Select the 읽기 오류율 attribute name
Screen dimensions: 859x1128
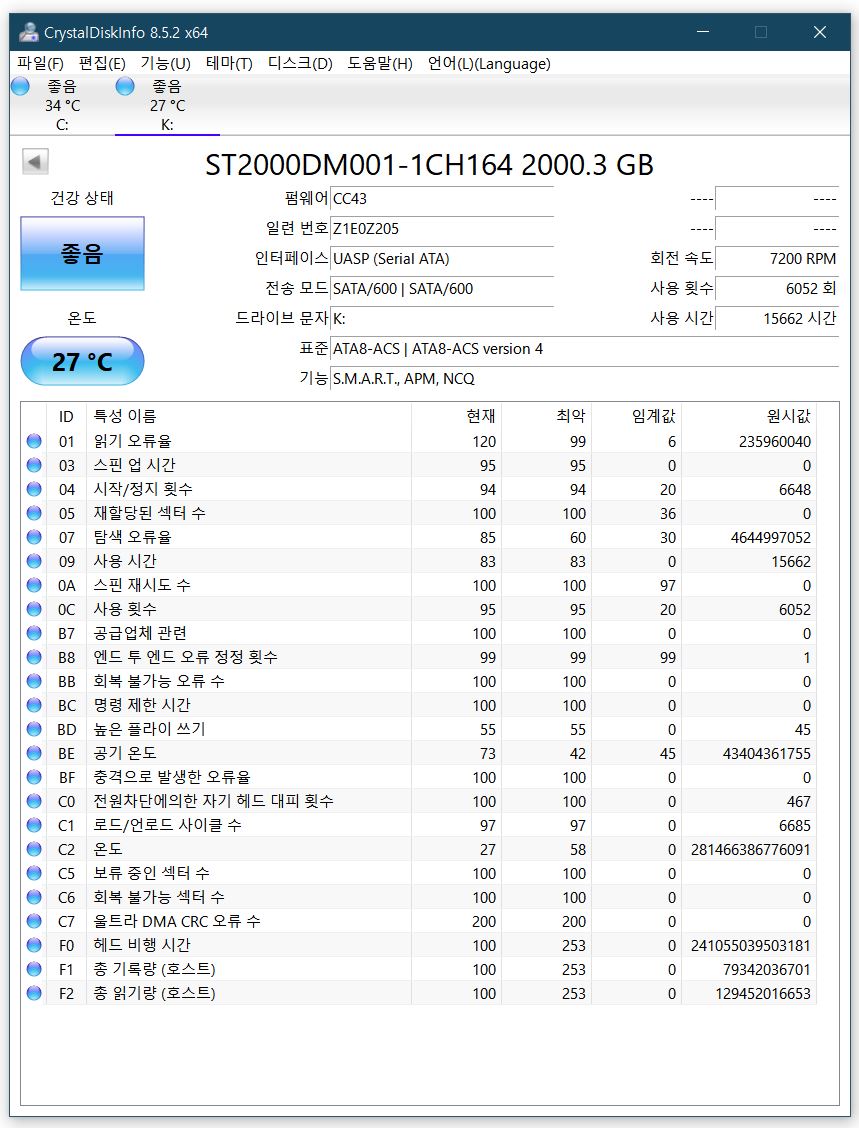coord(133,441)
